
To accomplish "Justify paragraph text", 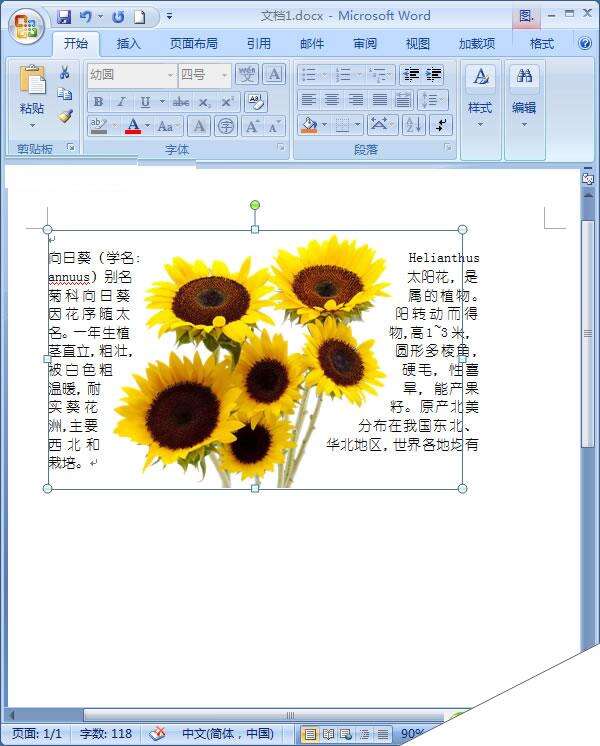I will pyautogui.click(x=379, y=100).
